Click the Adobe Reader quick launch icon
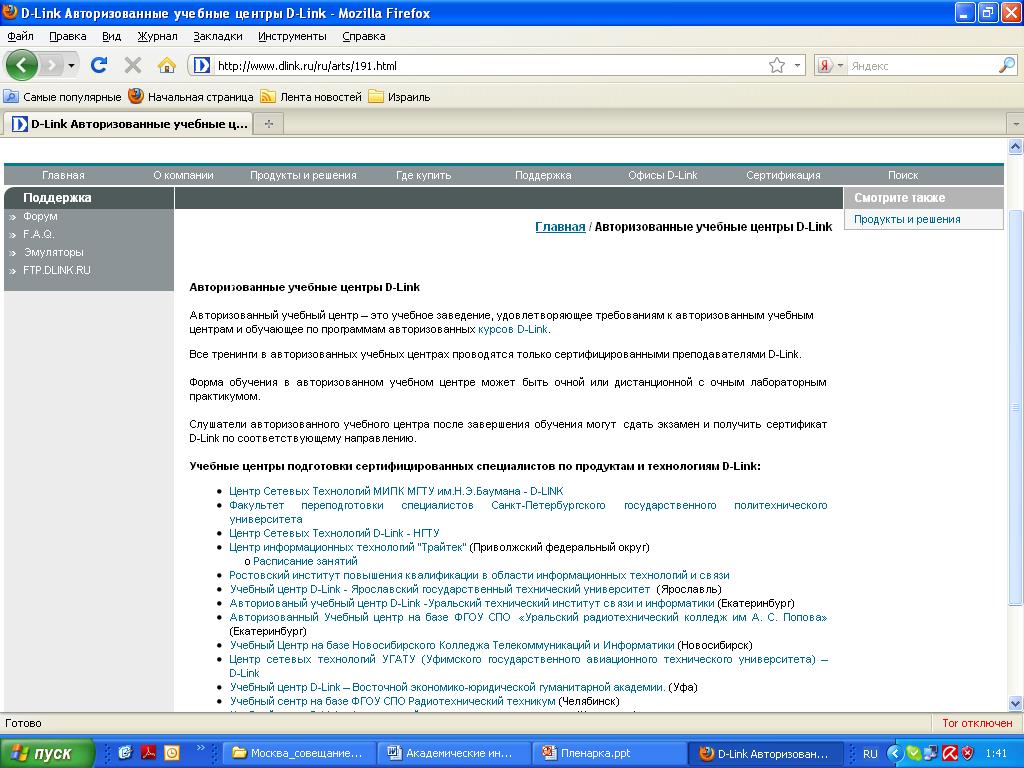This screenshot has width=1024, height=768. pyautogui.click(x=148, y=753)
